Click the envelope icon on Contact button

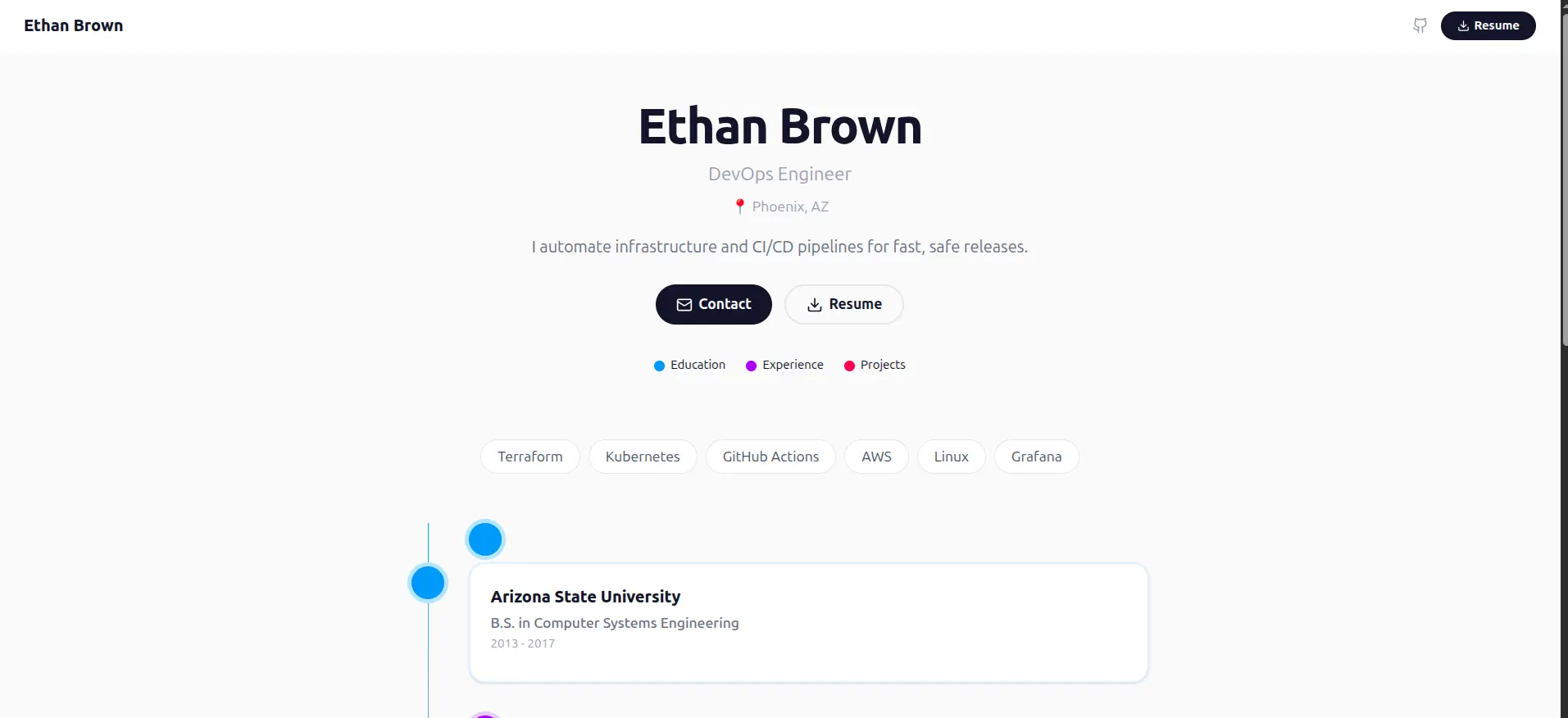[x=684, y=305]
